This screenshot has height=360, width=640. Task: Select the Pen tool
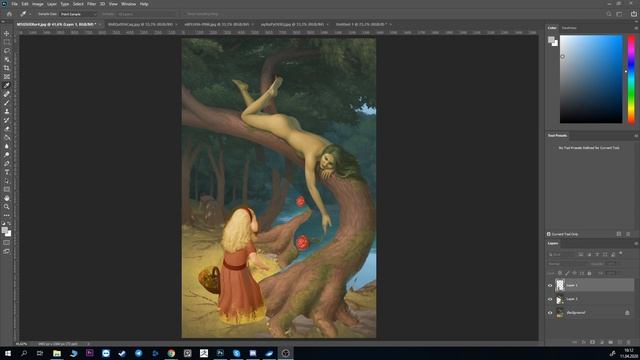click(7, 164)
